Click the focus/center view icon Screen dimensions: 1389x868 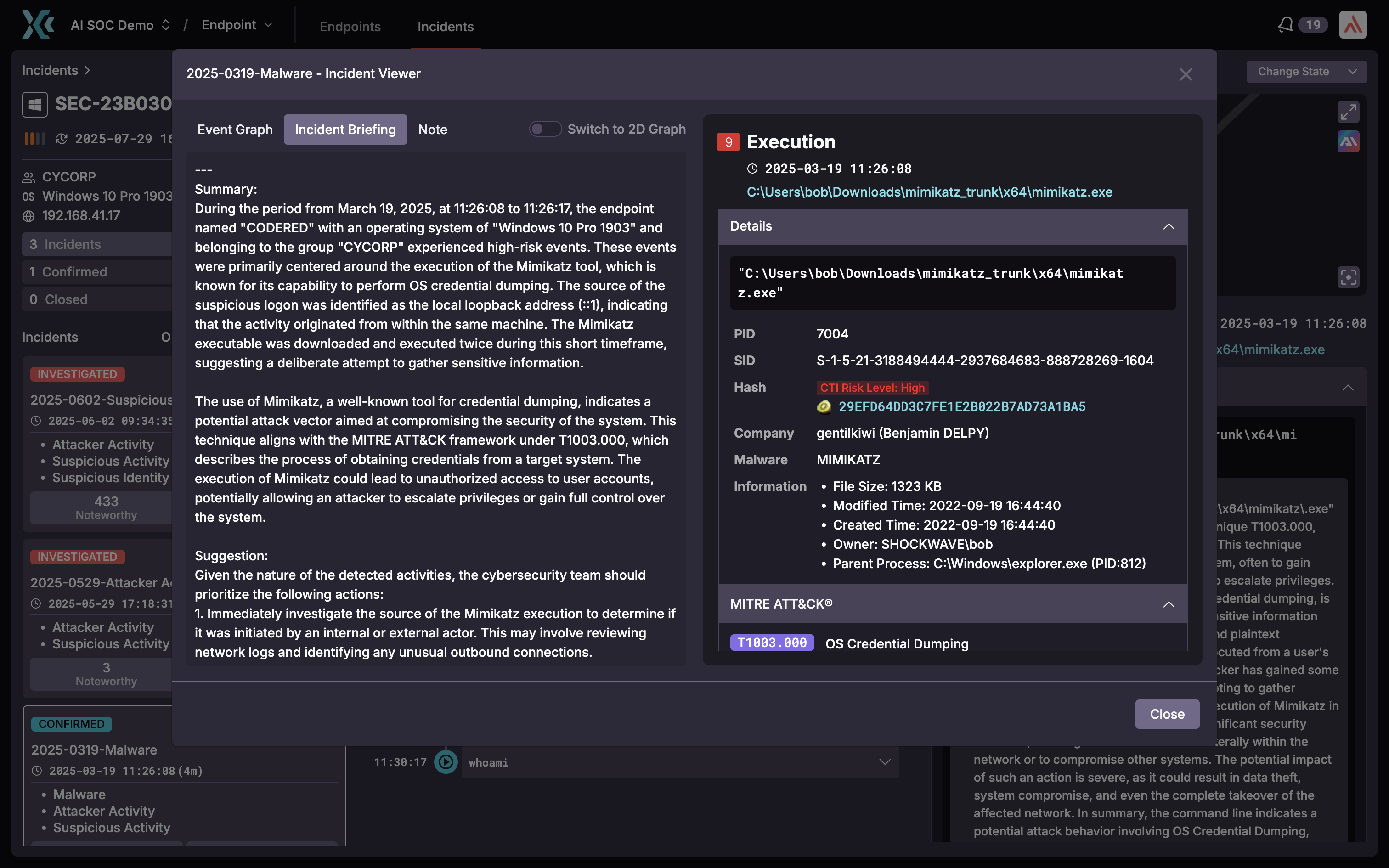coord(1348,278)
